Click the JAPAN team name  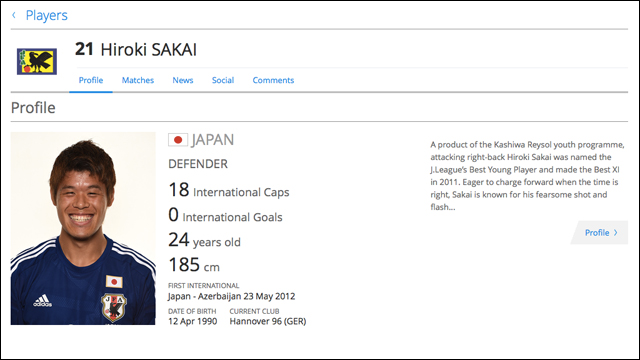(x=213, y=140)
